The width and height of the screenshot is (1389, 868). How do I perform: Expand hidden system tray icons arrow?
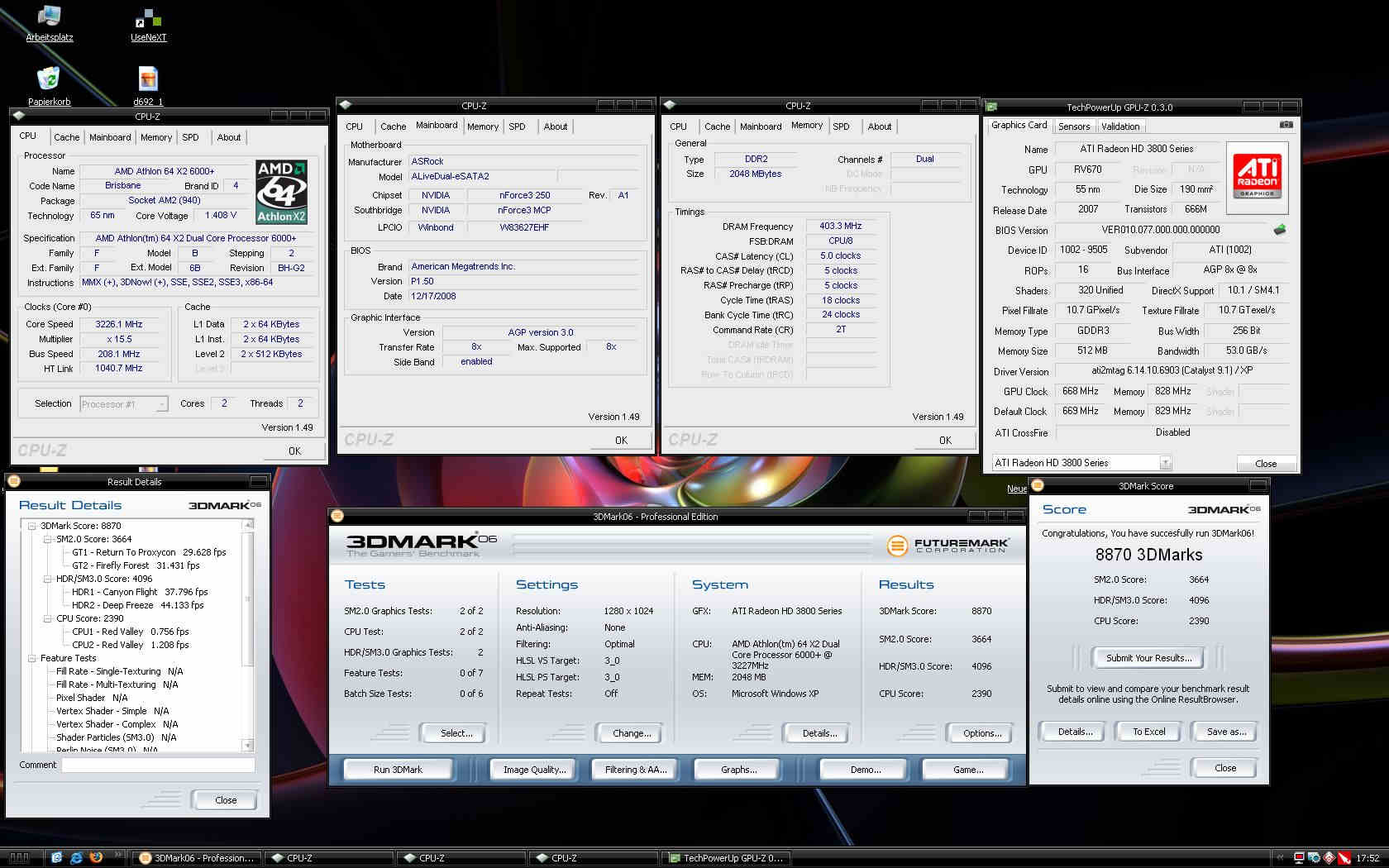[x=1281, y=858]
